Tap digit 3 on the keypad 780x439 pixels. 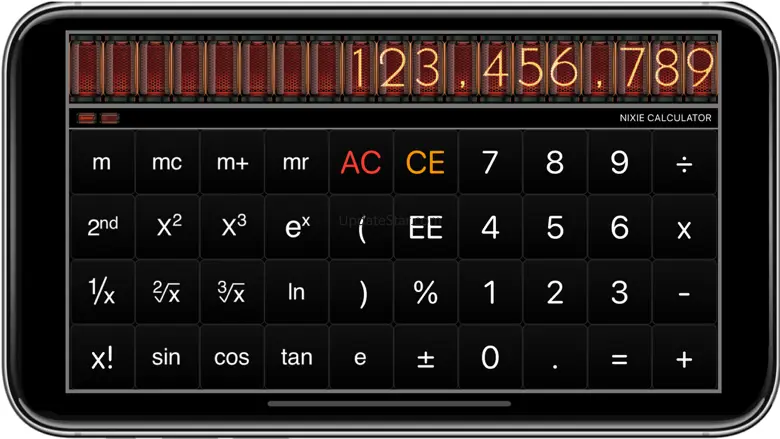620,292
